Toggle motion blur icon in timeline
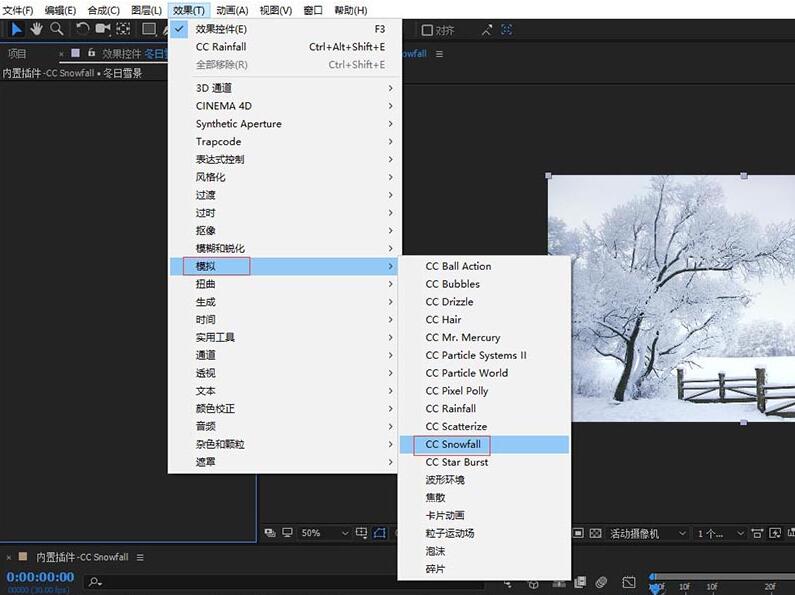Screen dimensions: 795x595 [x=601, y=582]
